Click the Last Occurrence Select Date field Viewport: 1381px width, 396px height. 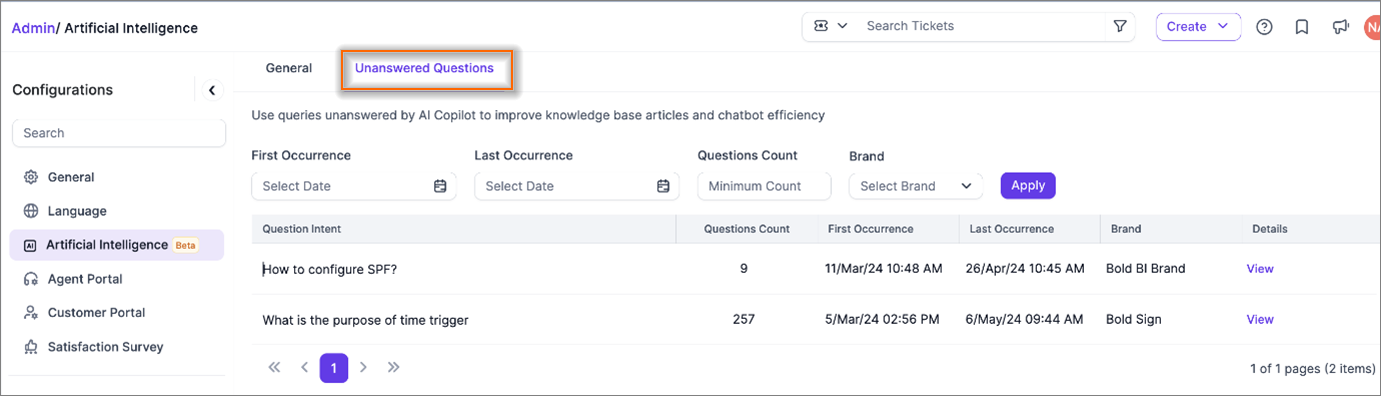pyautogui.click(x=577, y=186)
